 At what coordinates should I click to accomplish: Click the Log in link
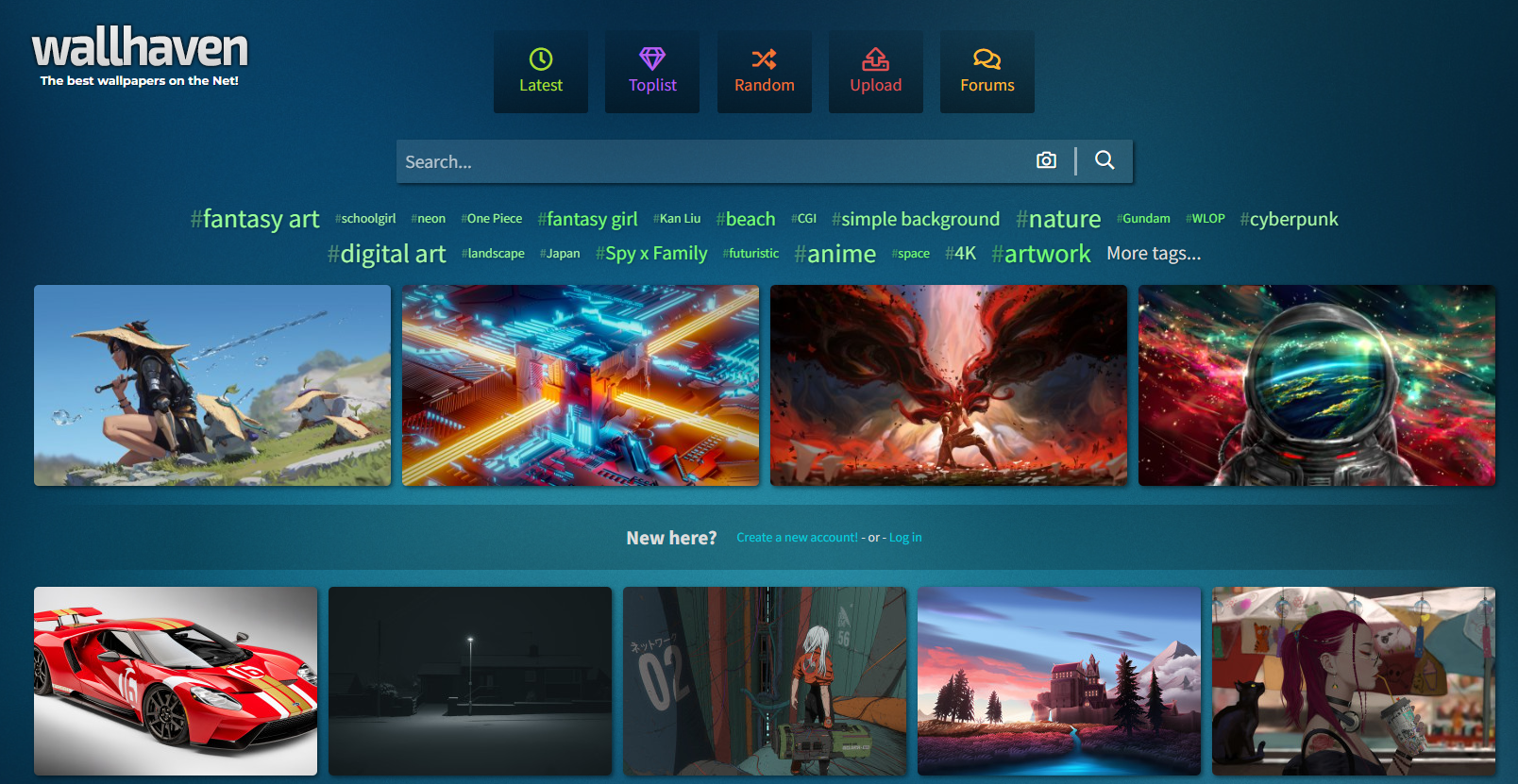pos(905,538)
